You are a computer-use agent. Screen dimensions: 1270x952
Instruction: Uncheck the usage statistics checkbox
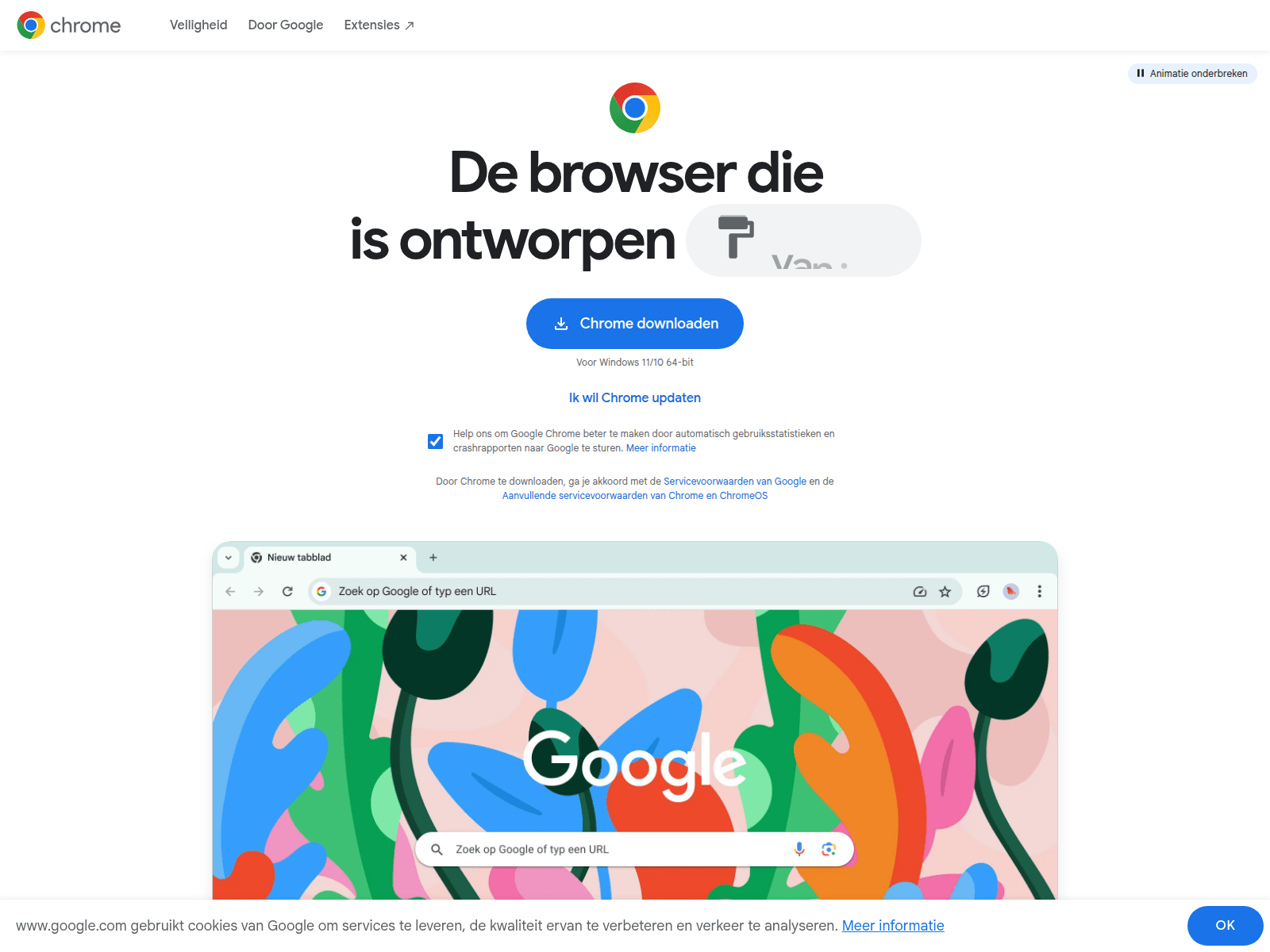(435, 441)
